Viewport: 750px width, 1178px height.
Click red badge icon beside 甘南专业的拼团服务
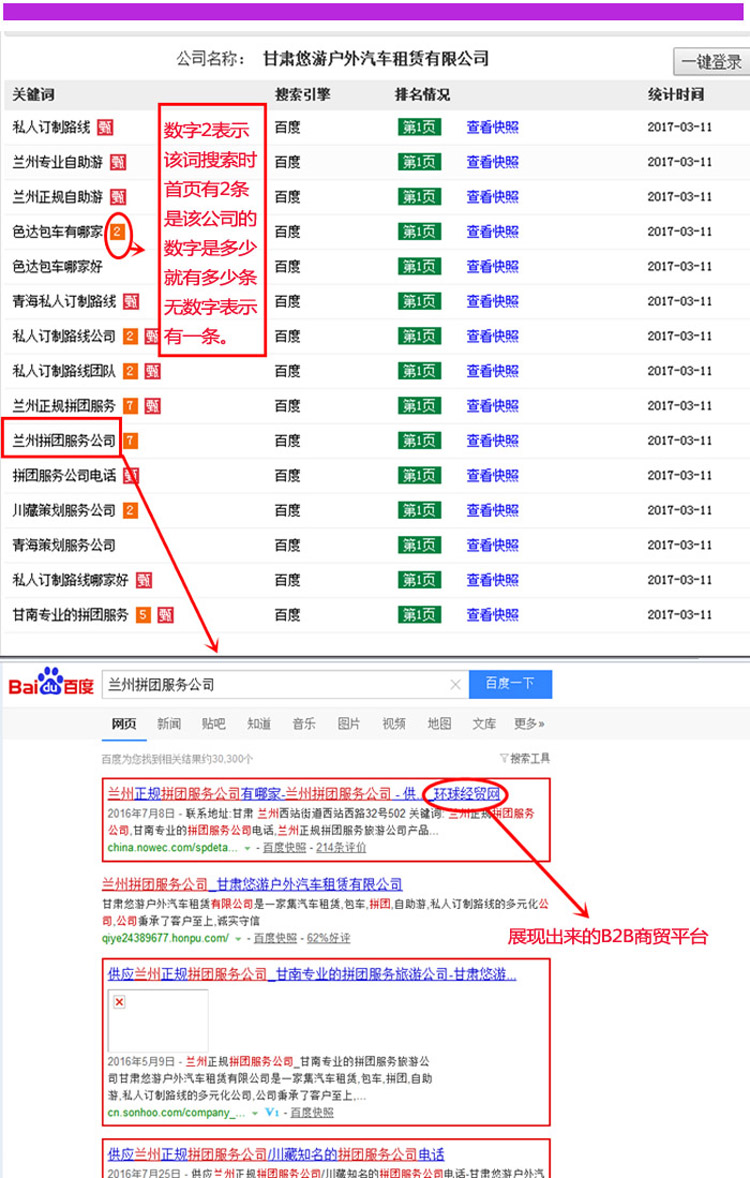165,615
